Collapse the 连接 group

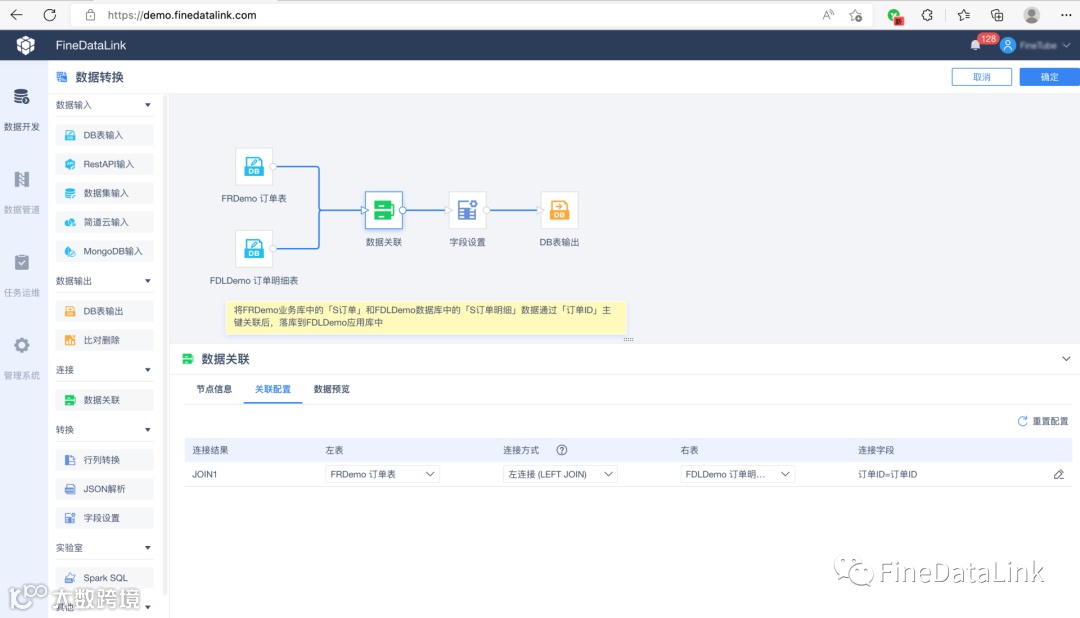(x=147, y=370)
